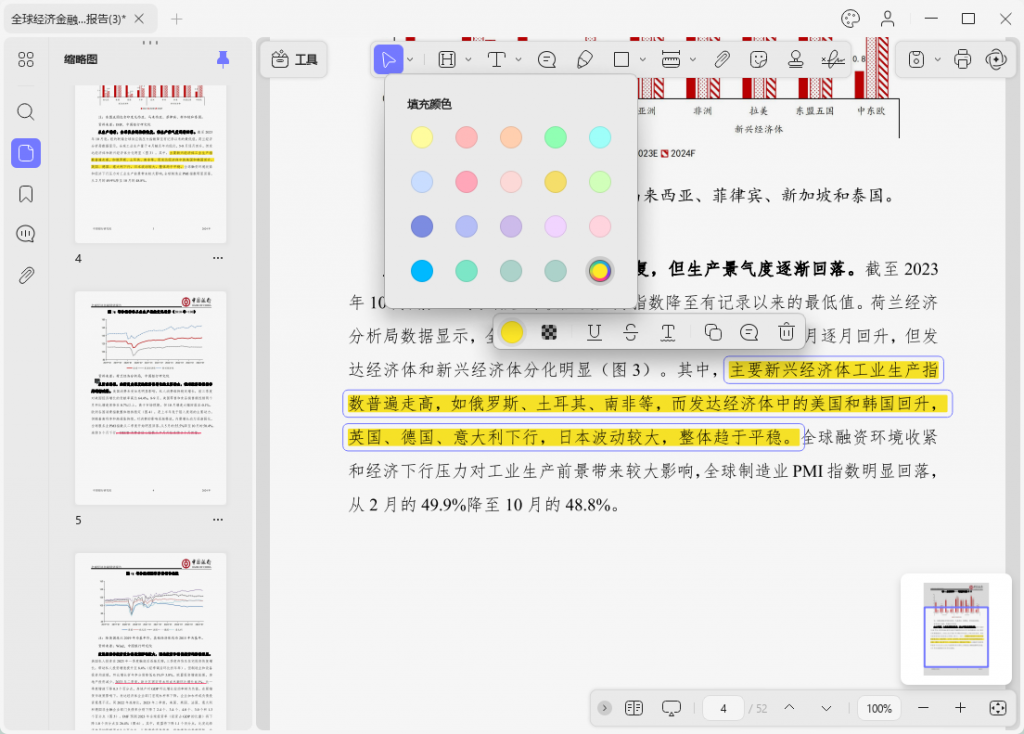Open the bookmarks panel in left sidebar

coord(26,194)
